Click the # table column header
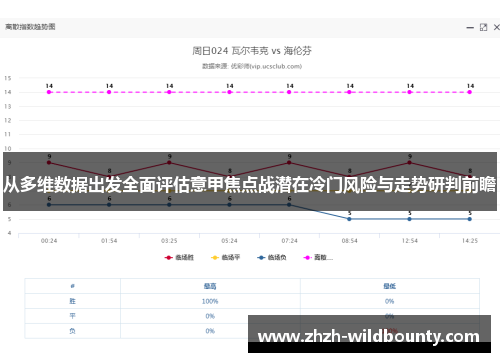Viewport: 500px width, 362px height. tap(72, 286)
